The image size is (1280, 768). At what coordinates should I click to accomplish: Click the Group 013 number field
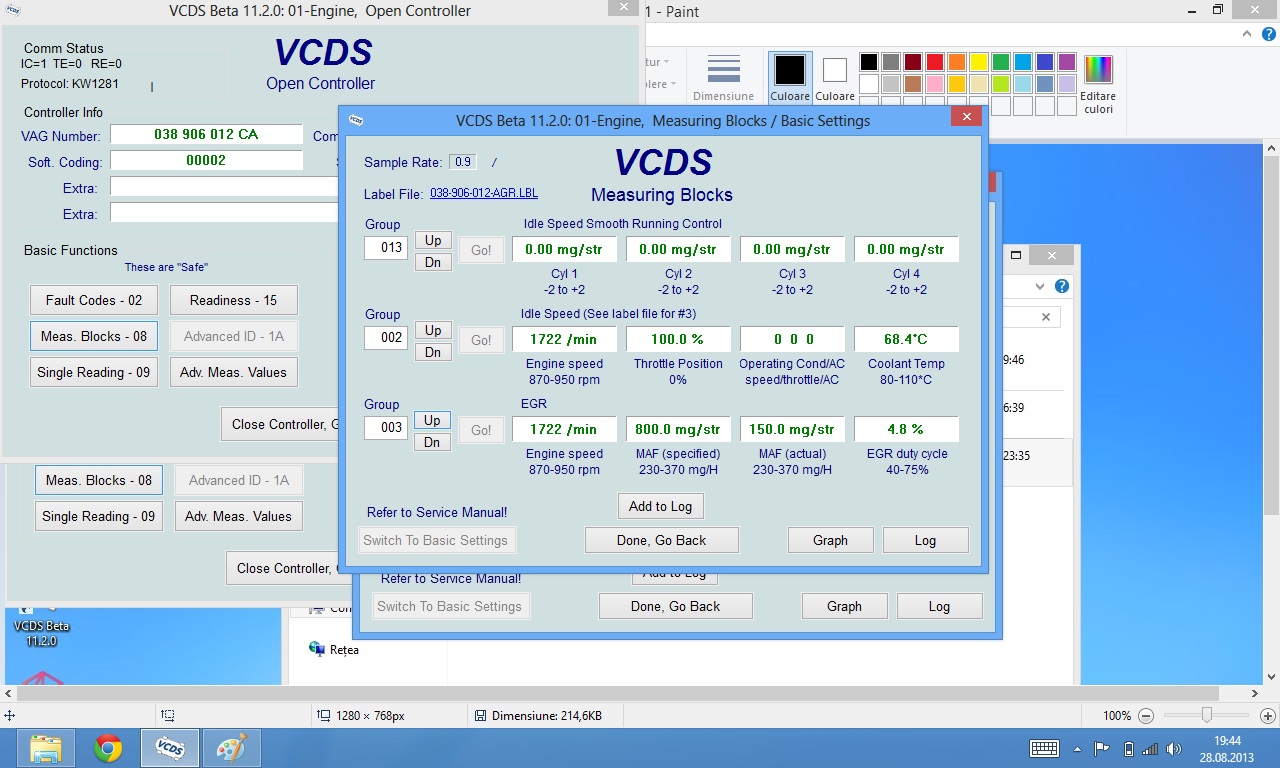tap(386, 247)
